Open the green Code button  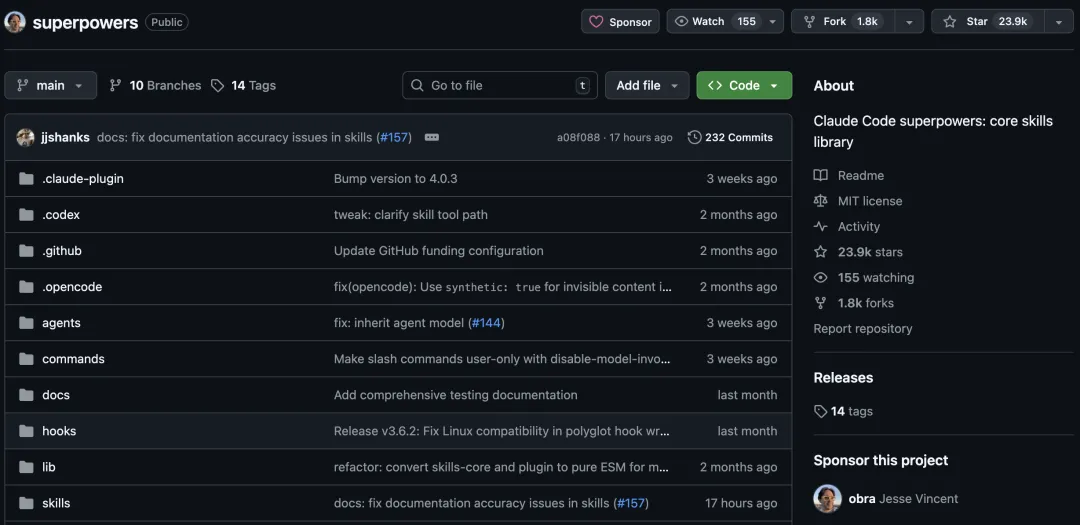coord(744,86)
